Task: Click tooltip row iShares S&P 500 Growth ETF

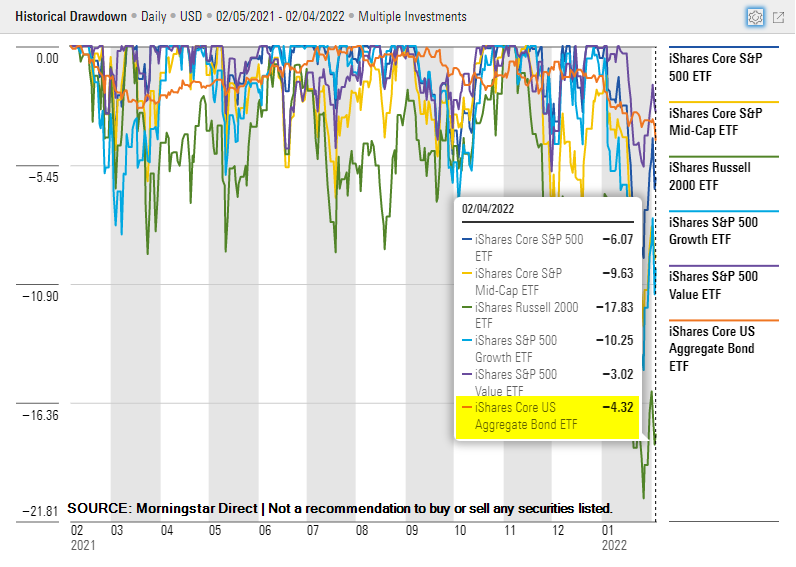Action: (547, 349)
